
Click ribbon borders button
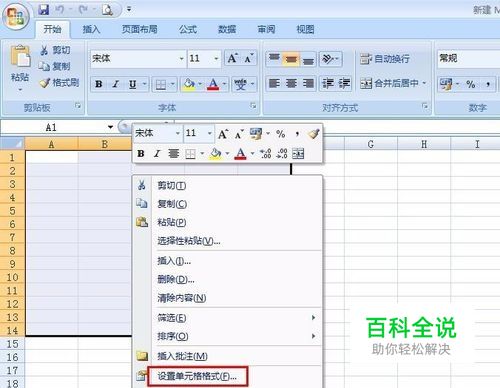161,85
